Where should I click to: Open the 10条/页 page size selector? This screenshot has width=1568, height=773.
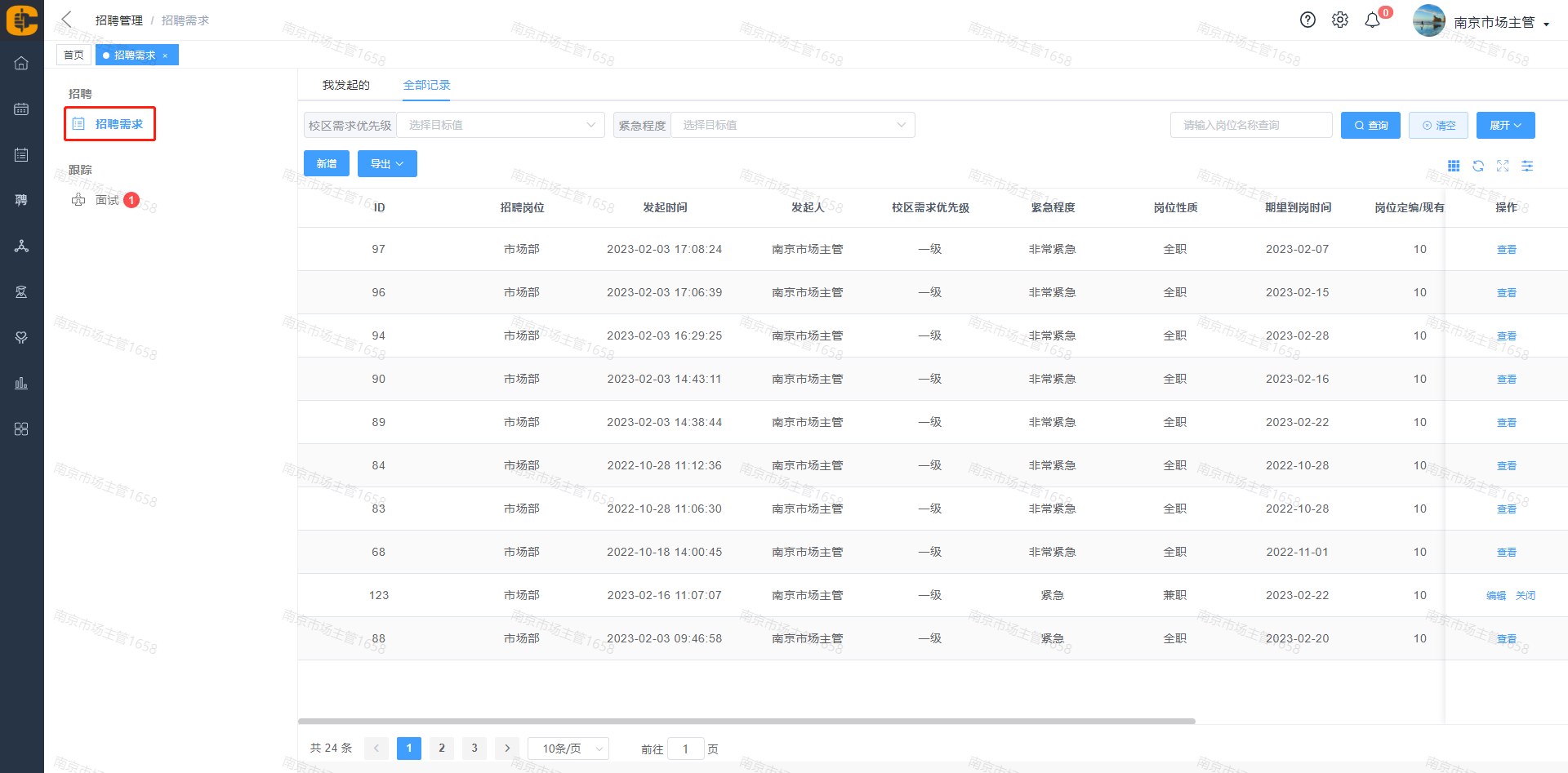click(568, 749)
